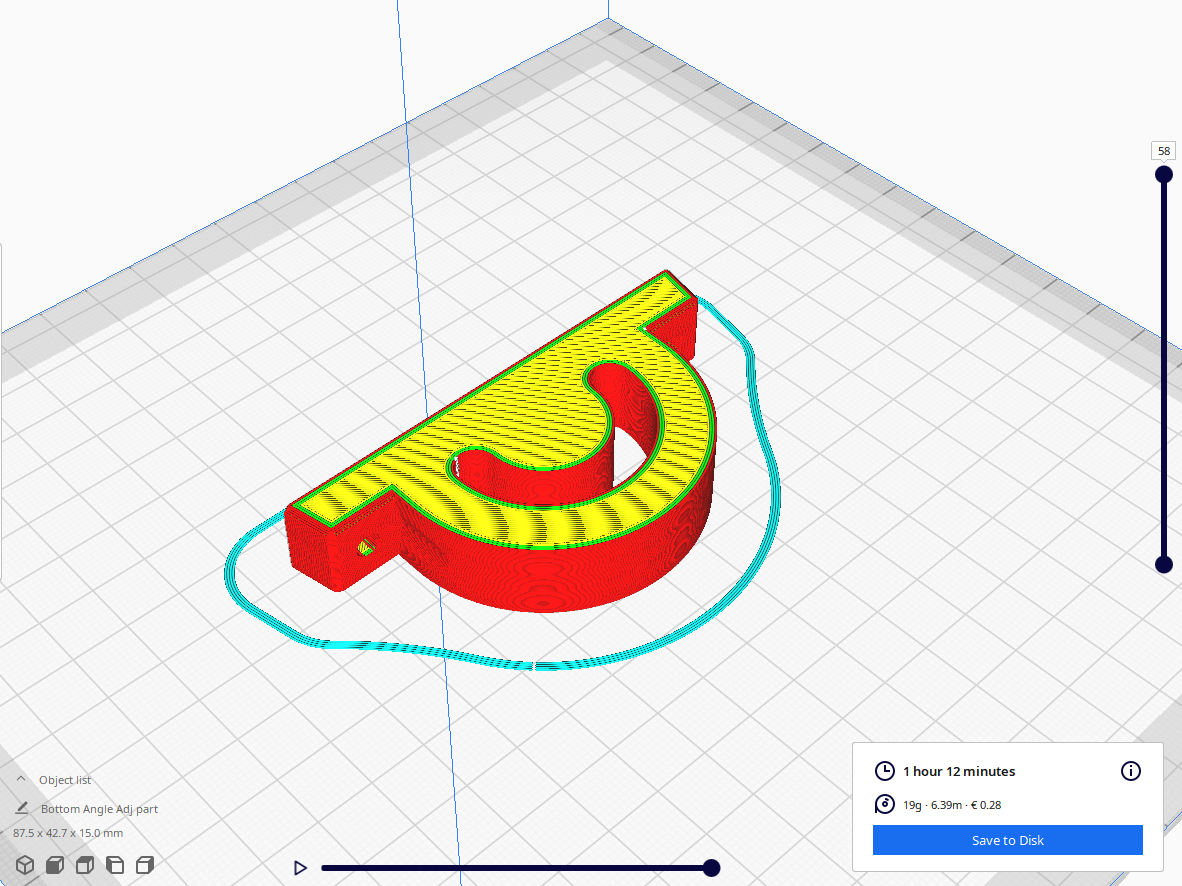This screenshot has height=886, width=1182.
Task: Grab the lower layer slider handle
Action: (x=1164, y=564)
